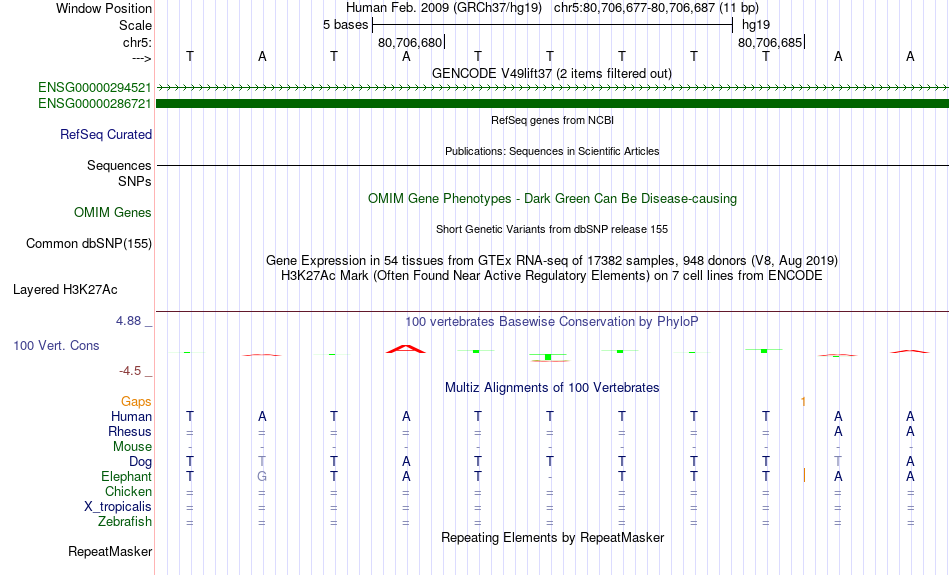
Task: Click the Scale track label
Action: (x=136, y=25)
